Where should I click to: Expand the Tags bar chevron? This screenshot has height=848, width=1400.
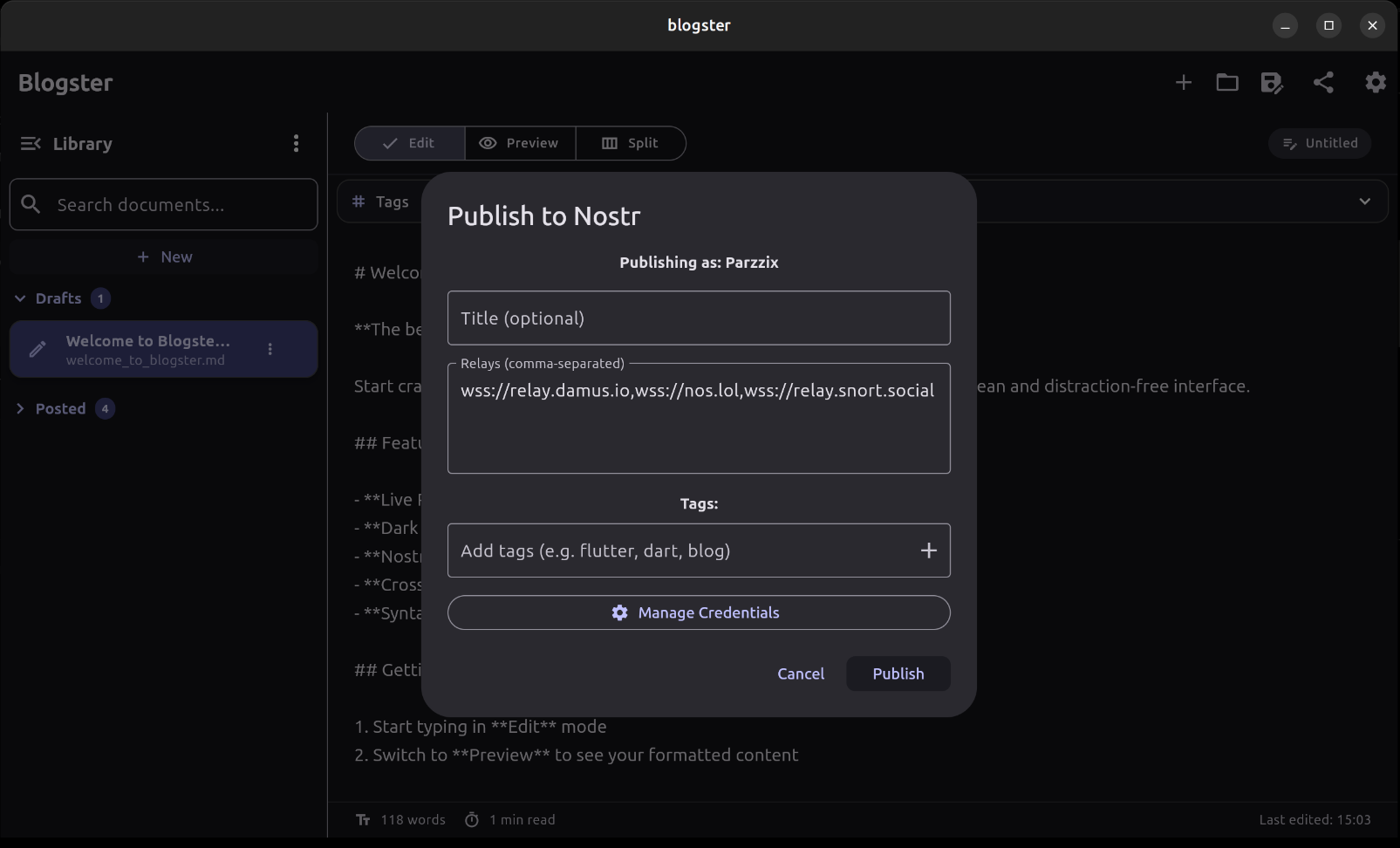pos(1365,202)
